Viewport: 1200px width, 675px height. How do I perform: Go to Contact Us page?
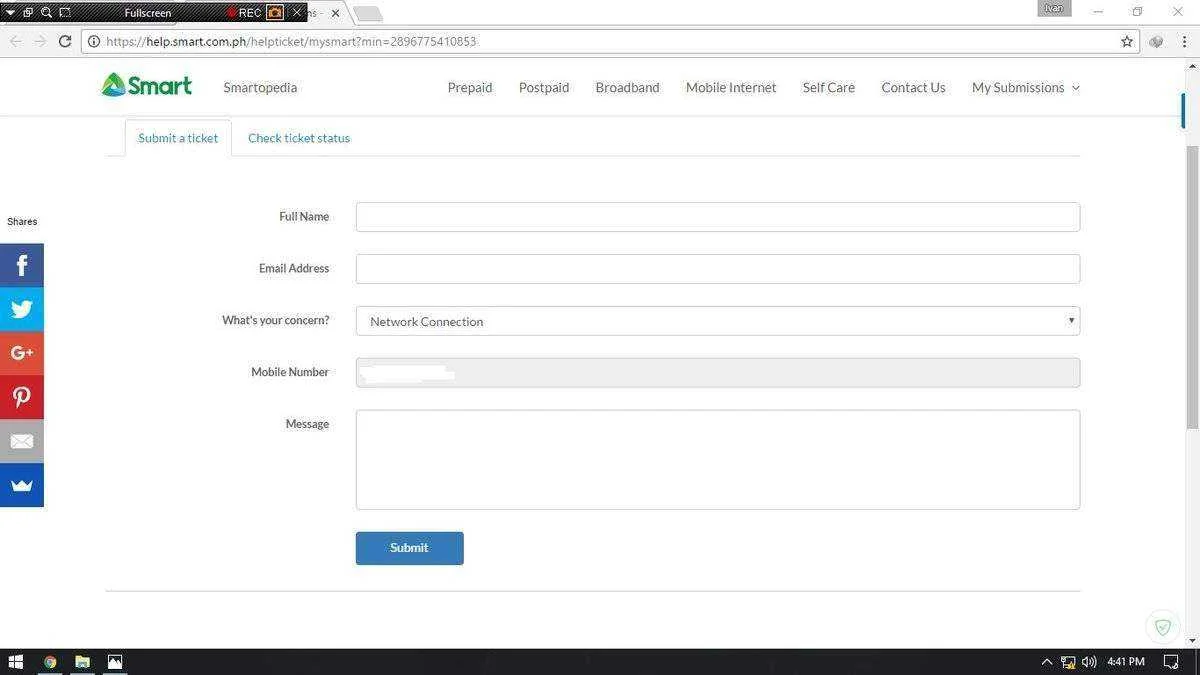(913, 87)
